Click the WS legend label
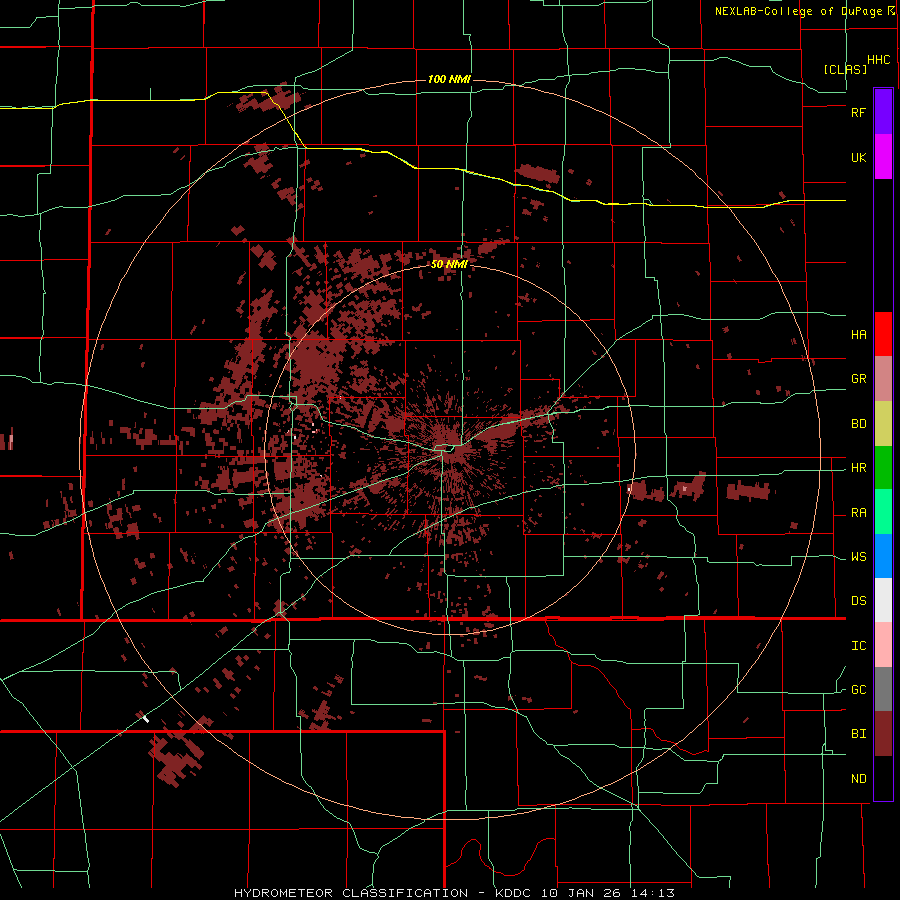The height and width of the screenshot is (900, 900). tap(858, 557)
